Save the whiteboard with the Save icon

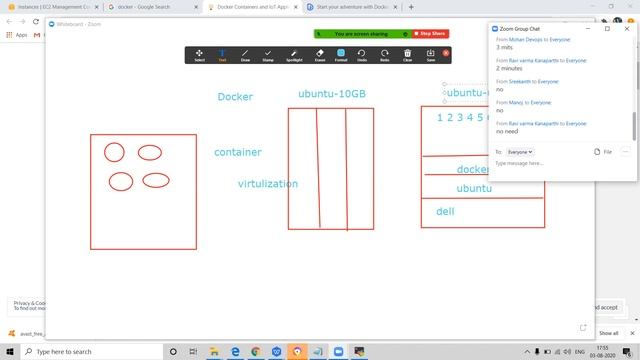click(431, 56)
